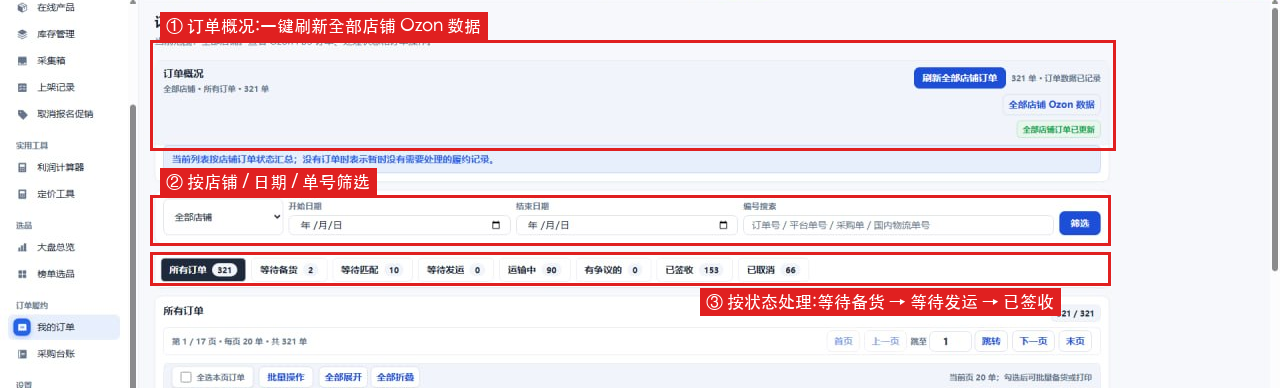The width and height of the screenshot is (1280, 388).
Task: Click the page number input next to 跳至
Action: (x=951, y=341)
